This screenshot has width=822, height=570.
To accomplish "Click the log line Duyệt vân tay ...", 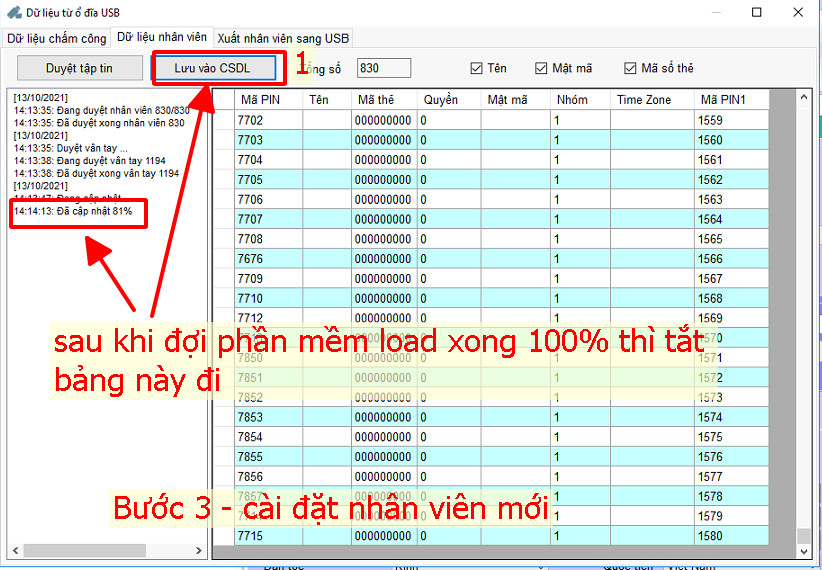I will [x=71, y=148].
